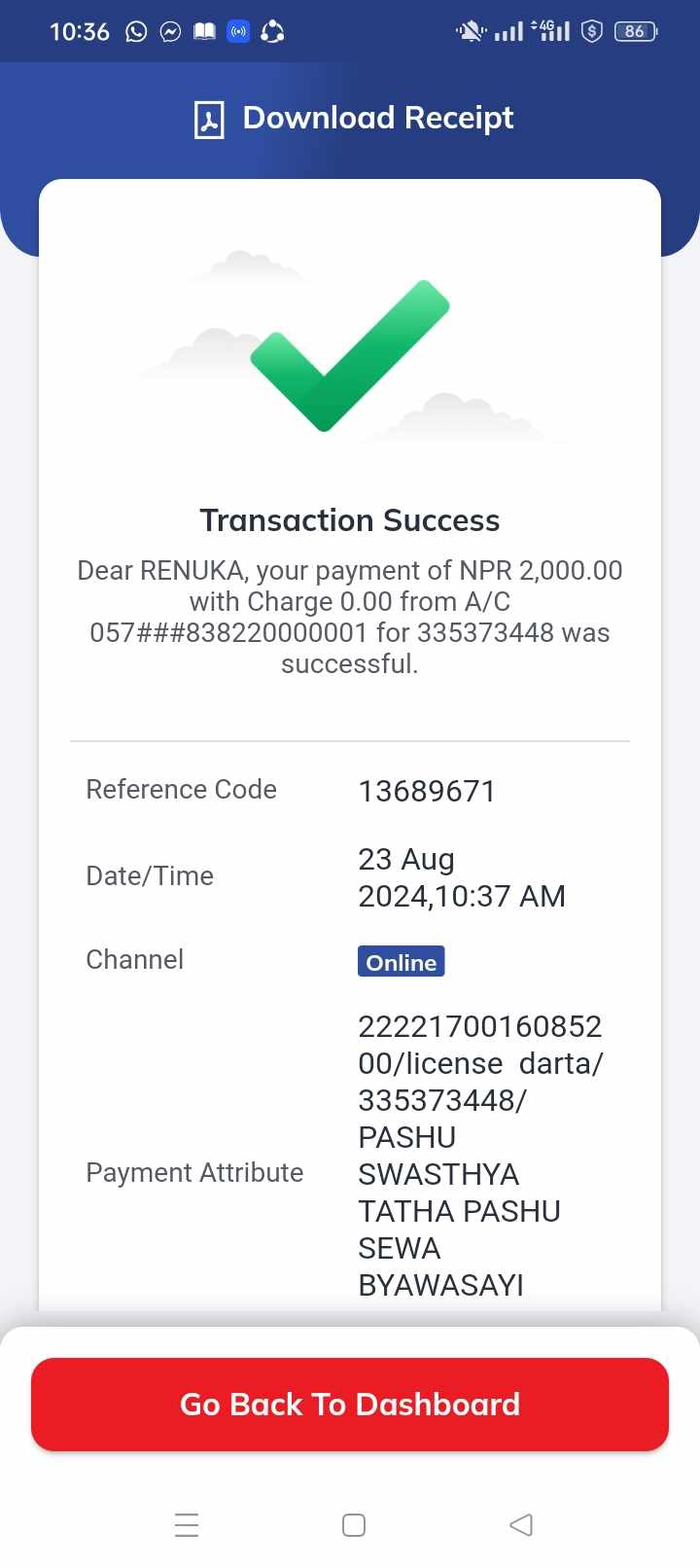This screenshot has height=1568, width=700.
Task: Tap the PDF download receipt icon
Action: coord(209,120)
